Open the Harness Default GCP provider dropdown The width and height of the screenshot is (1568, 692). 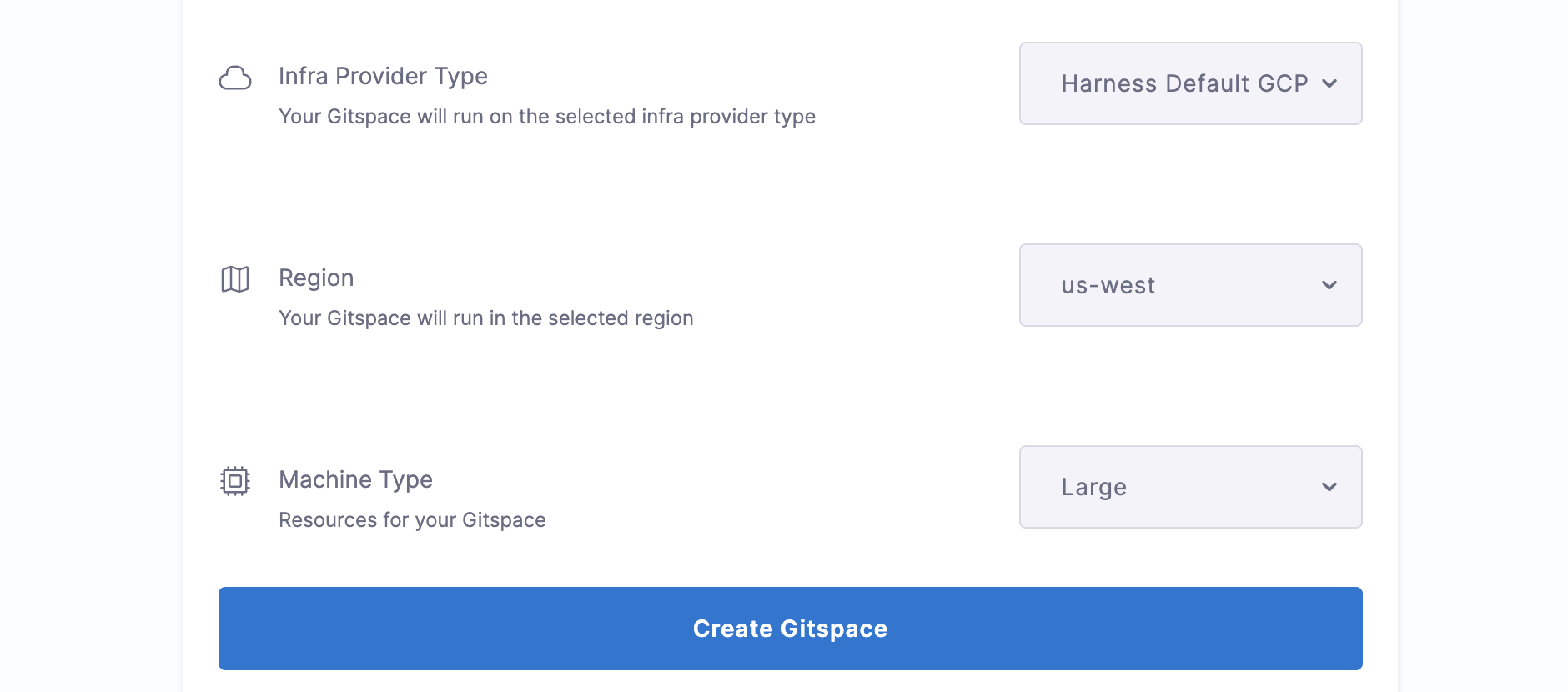point(1190,83)
